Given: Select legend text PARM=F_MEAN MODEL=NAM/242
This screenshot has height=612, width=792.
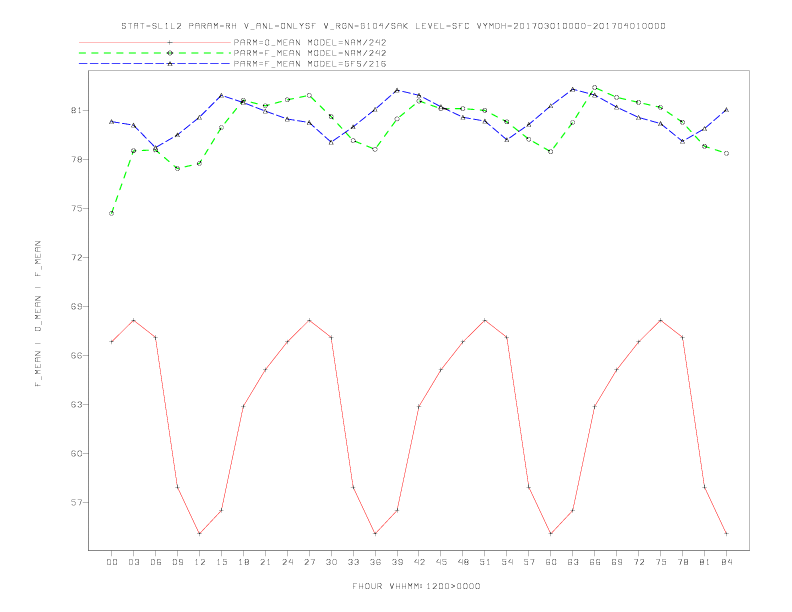Looking at the screenshot, I should point(310,53).
